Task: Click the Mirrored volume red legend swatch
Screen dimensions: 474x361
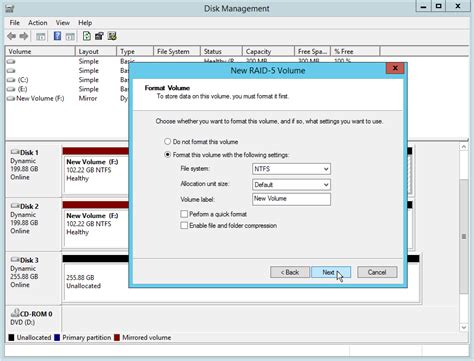Action: click(117, 338)
